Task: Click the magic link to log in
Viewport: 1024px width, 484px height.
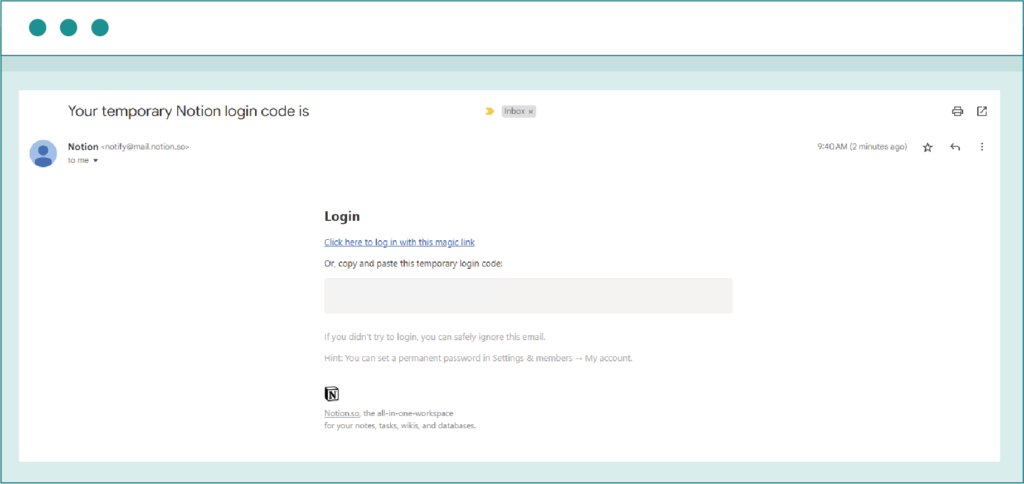Action: 399,242
